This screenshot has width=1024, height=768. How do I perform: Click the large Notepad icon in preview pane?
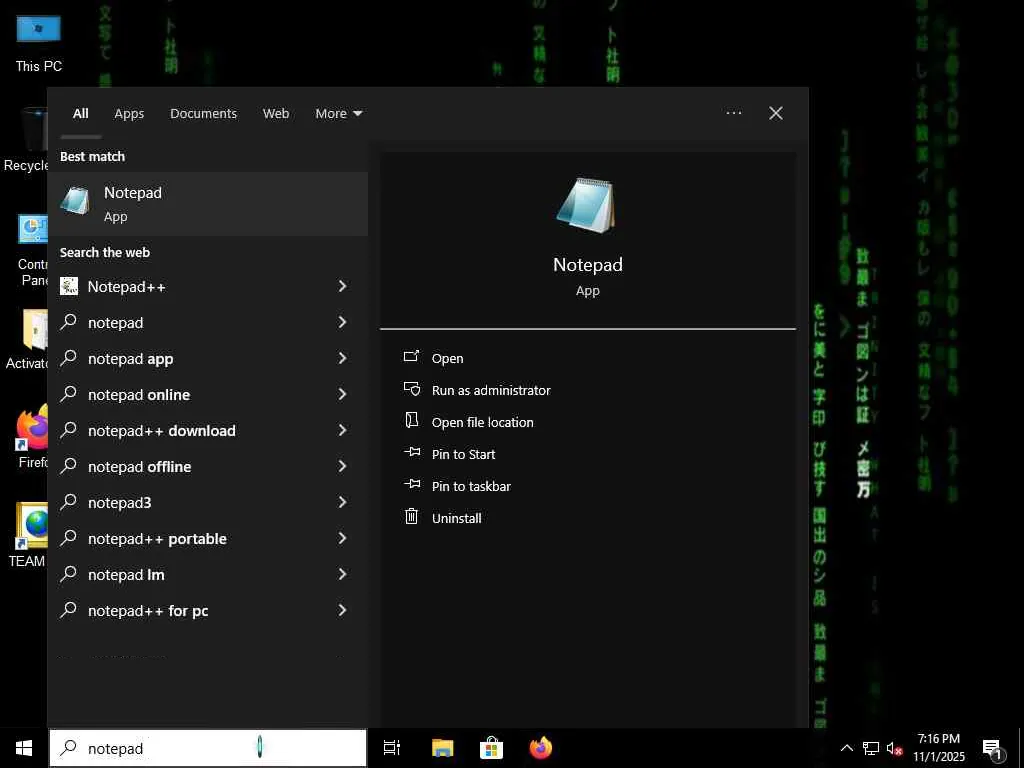[586, 205]
